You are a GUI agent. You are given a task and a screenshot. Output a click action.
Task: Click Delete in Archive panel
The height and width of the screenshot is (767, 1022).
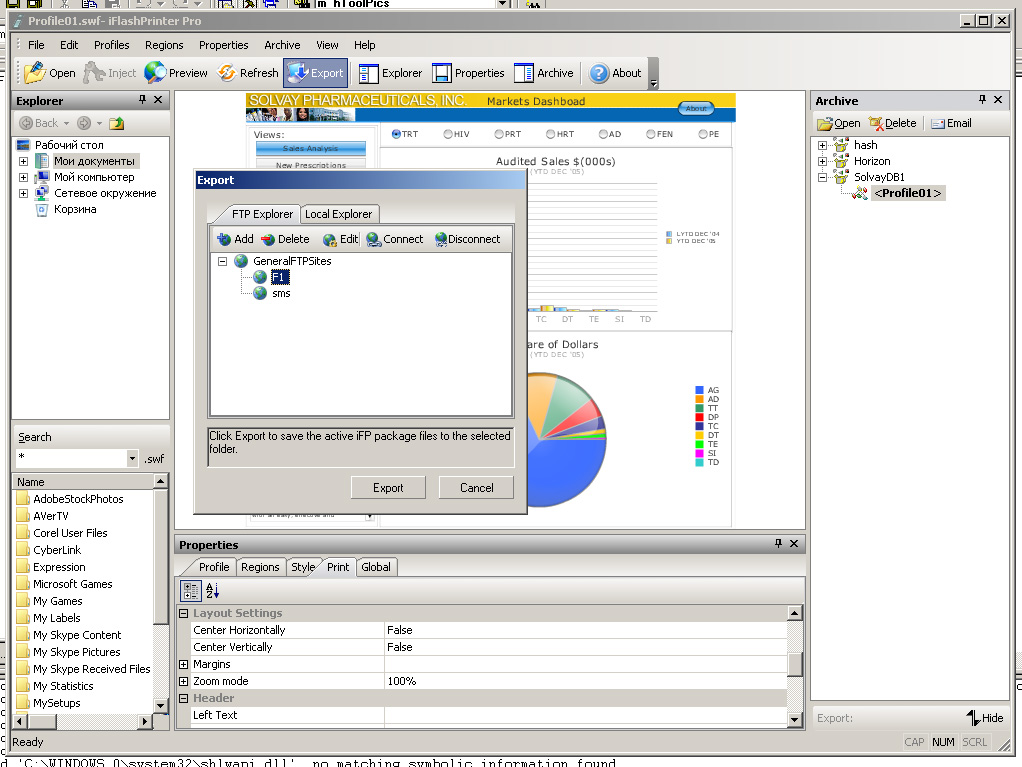(x=892, y=123)
